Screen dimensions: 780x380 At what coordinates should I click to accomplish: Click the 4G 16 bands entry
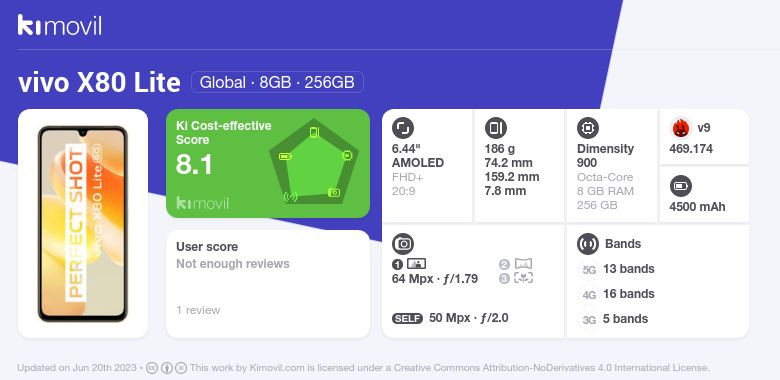coord(617,294)
